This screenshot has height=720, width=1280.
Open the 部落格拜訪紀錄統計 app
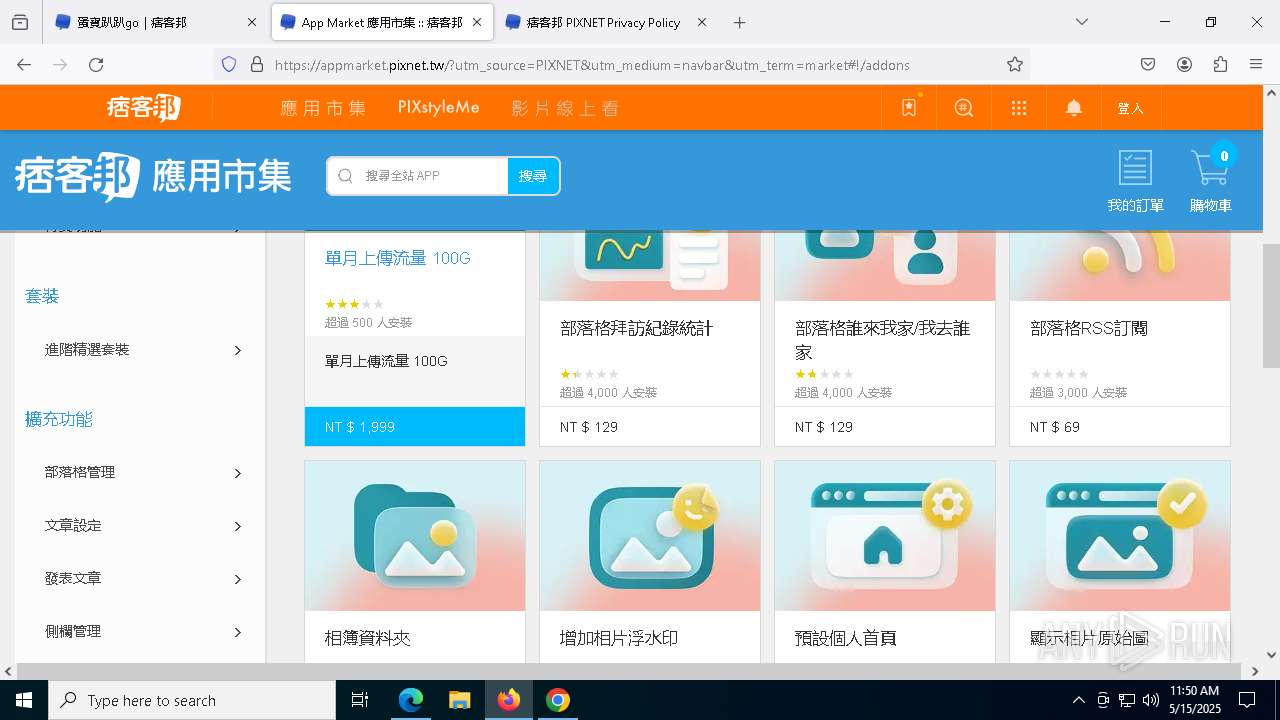(636, 328)
